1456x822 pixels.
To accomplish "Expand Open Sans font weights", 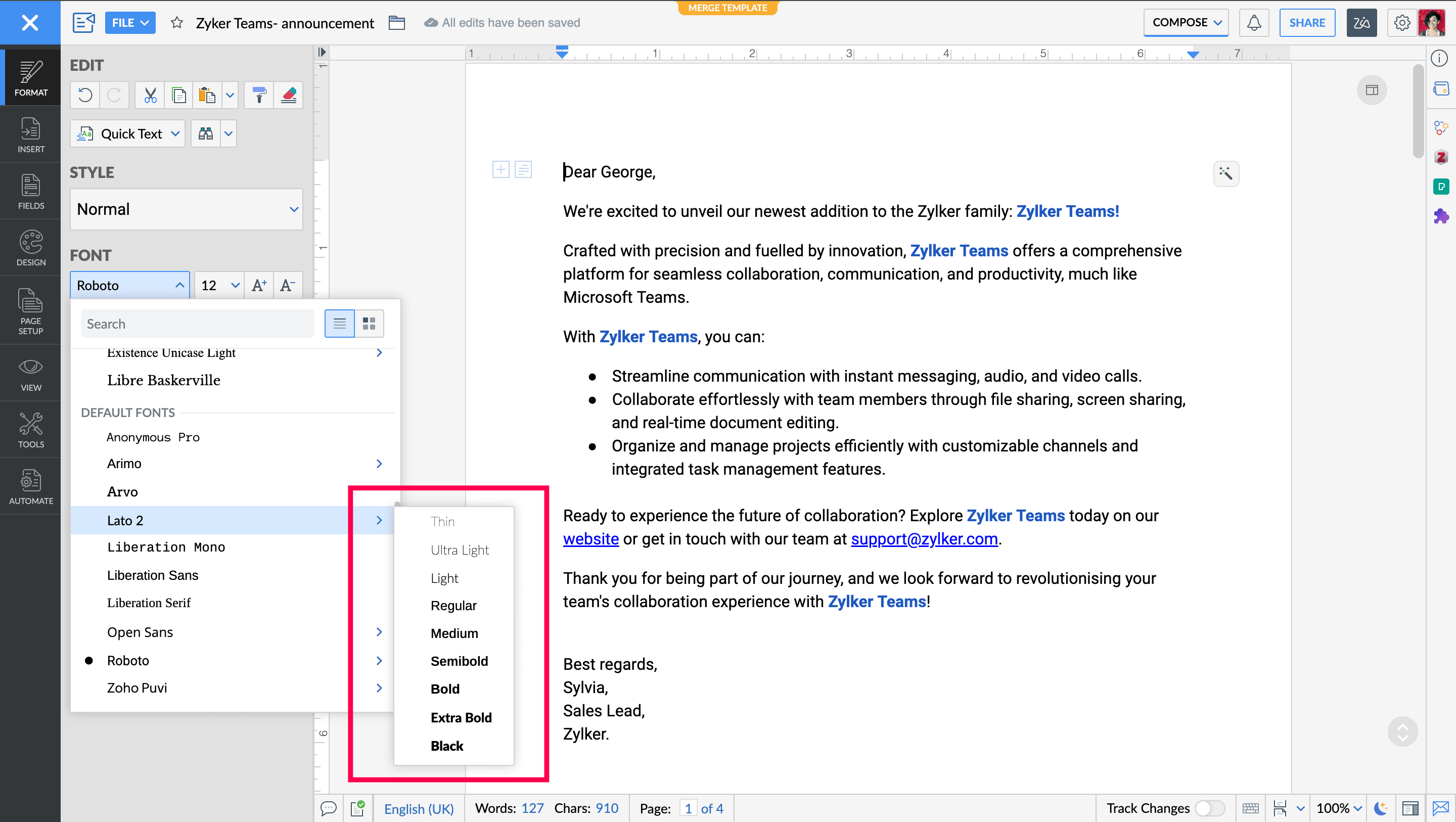I will pos(379,632).
